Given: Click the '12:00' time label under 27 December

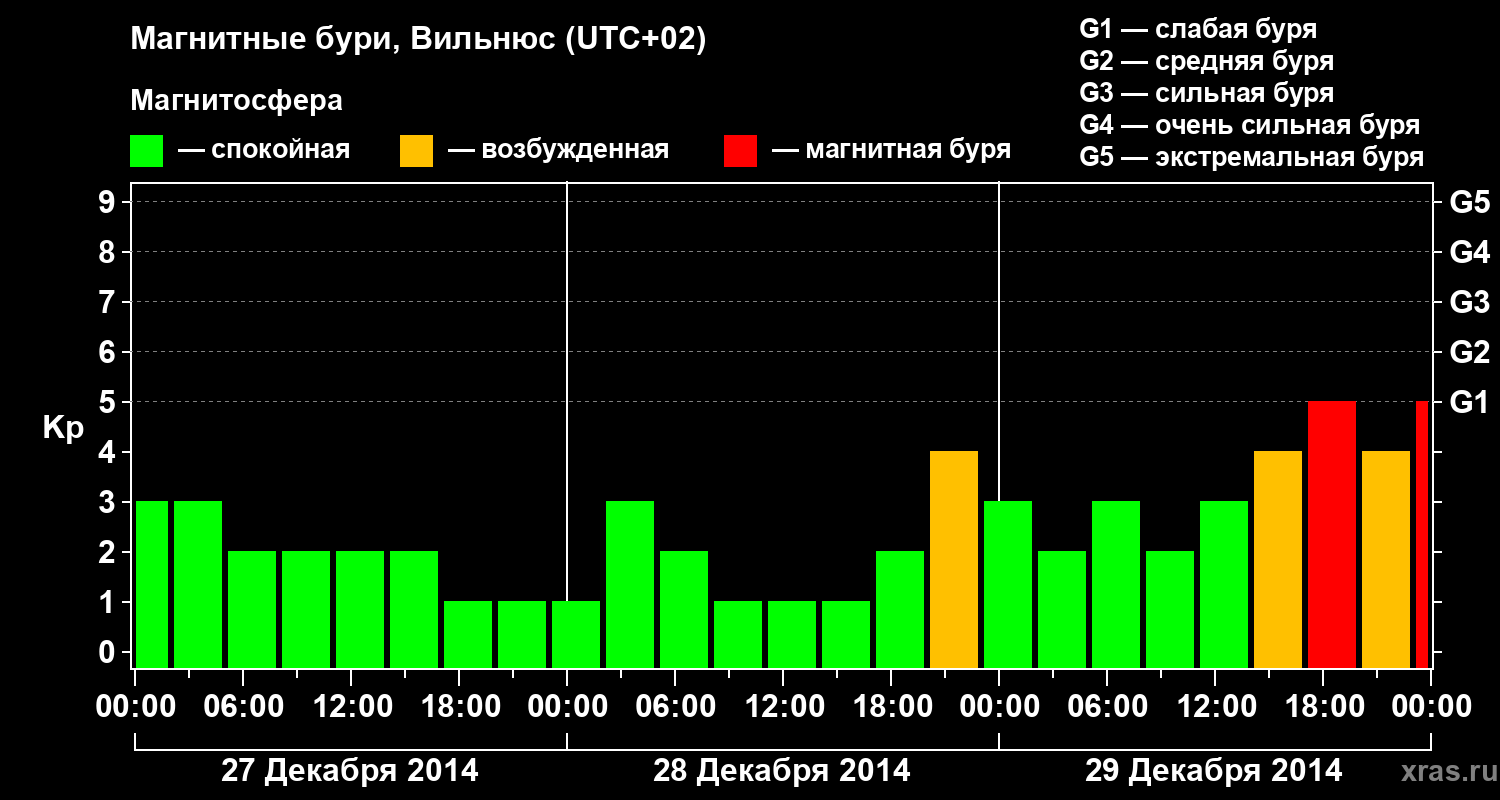Looking at the screenshot, I should 352,707.
